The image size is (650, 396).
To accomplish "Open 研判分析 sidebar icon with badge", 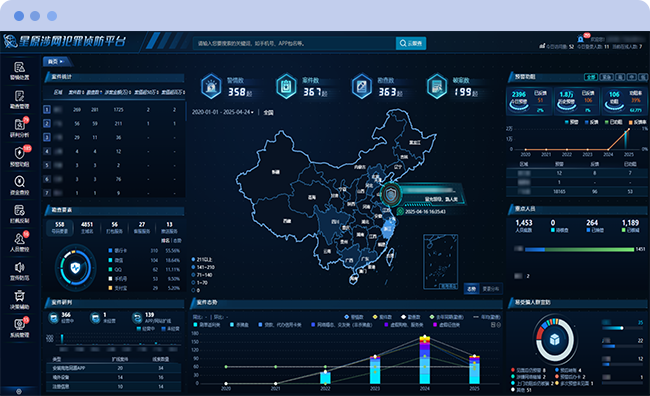I will point(19,124).
